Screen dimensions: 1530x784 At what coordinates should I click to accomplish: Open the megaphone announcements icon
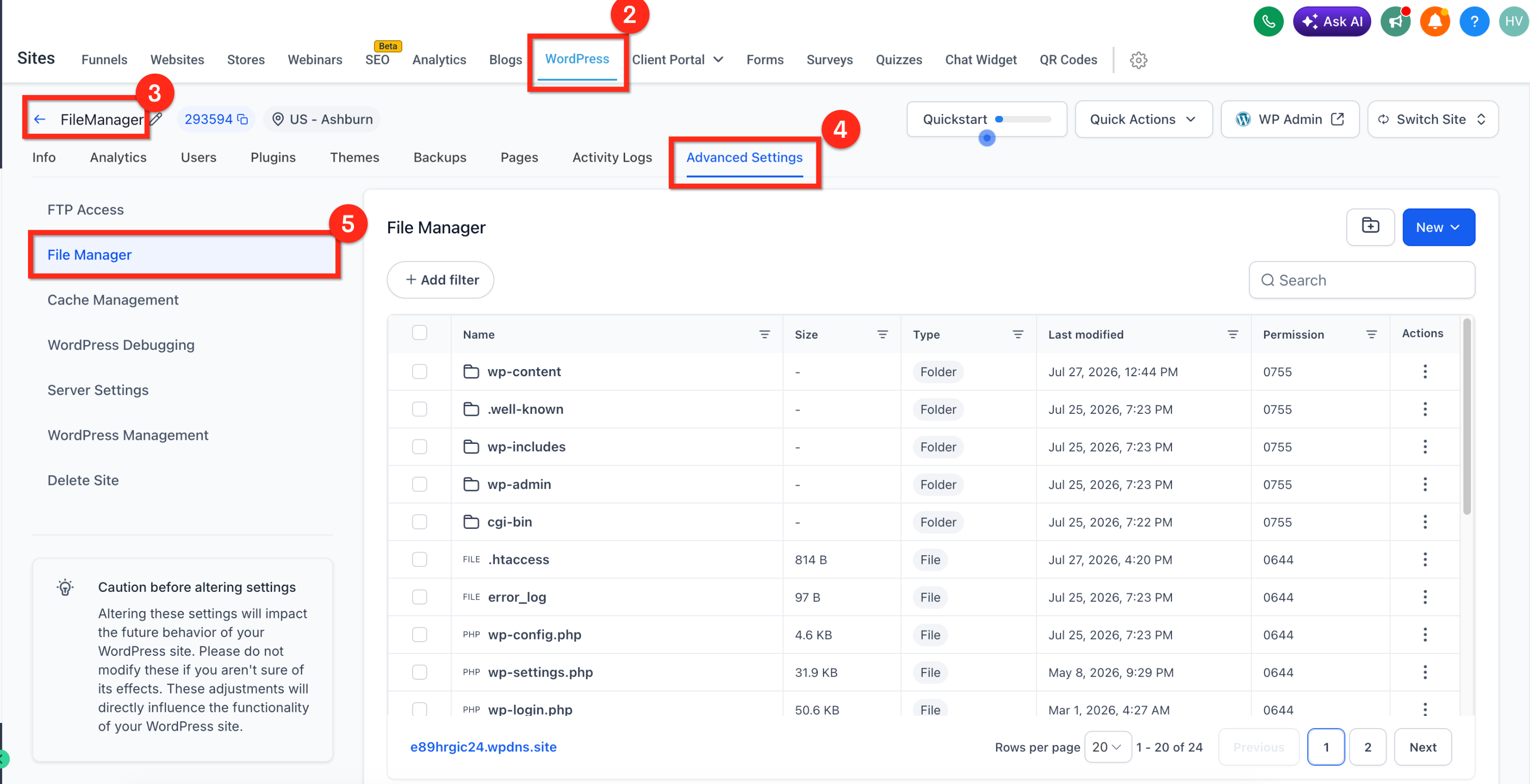[1395, 22]
